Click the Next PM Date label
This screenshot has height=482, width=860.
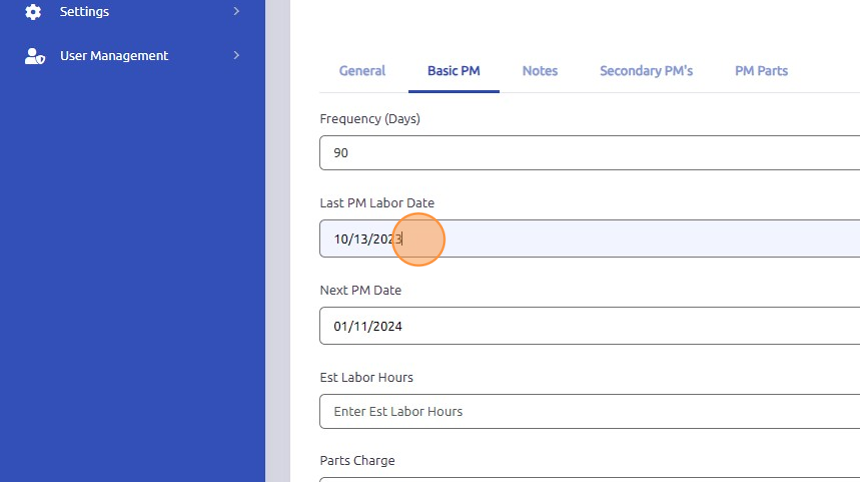pyautogui.click(x=361, y=290)
